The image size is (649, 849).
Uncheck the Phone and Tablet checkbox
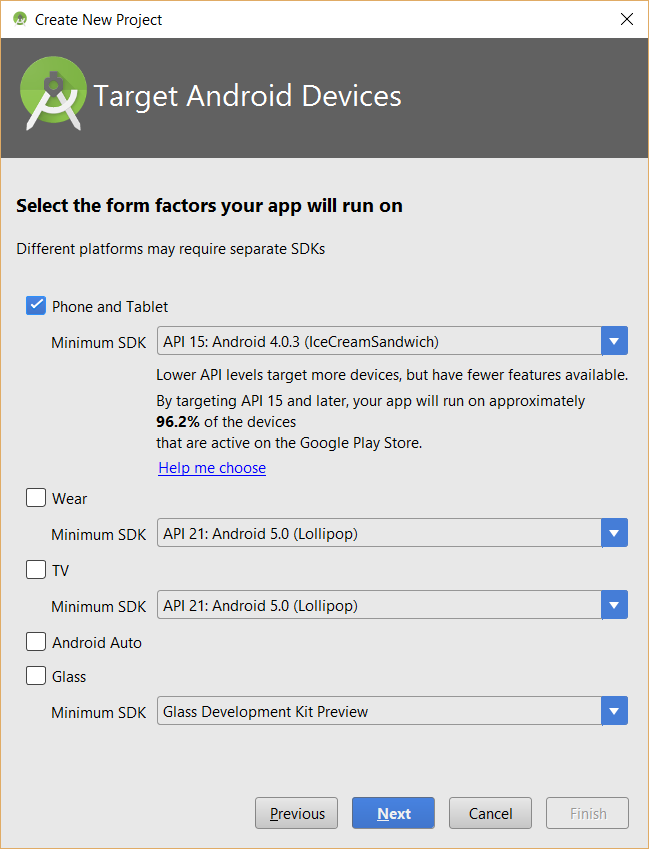click(x=36, y=306)
